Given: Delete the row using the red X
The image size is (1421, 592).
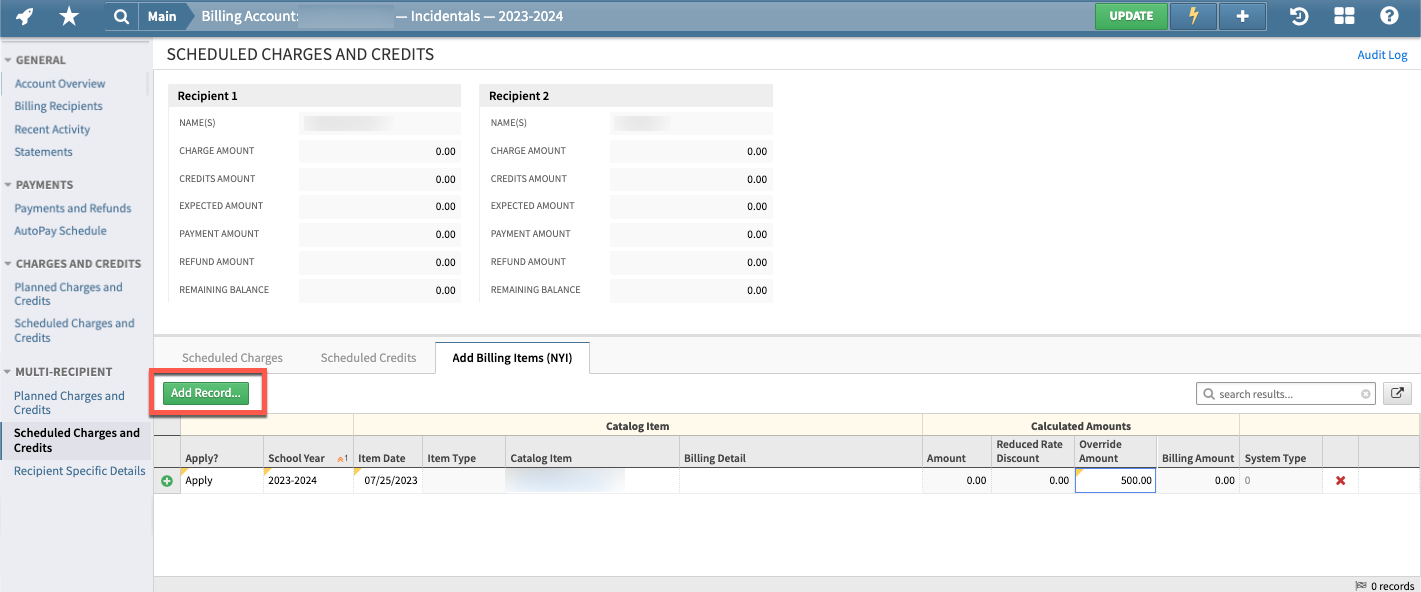Looking at the screenshot, I should click(x=1339, y=480).
